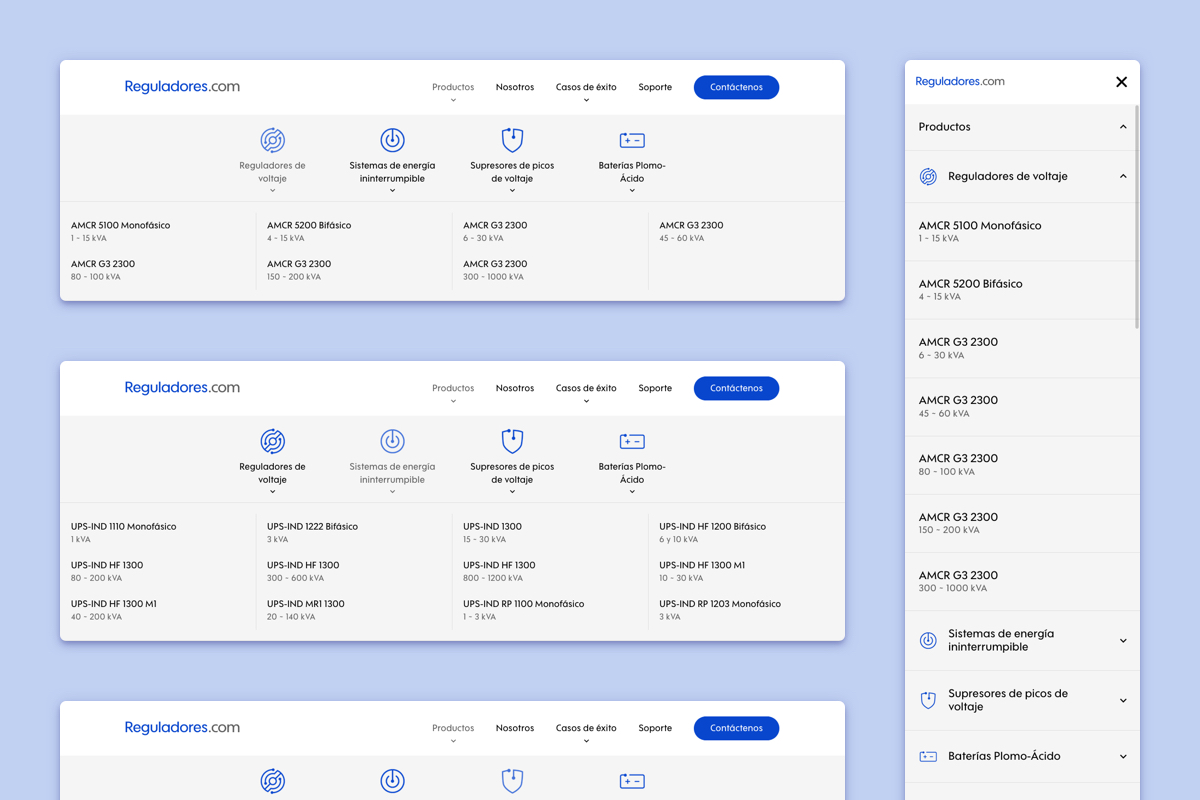1200x800 pixels.
Task: Click Contáctenos button in bottom mockup
Action: 736,728
